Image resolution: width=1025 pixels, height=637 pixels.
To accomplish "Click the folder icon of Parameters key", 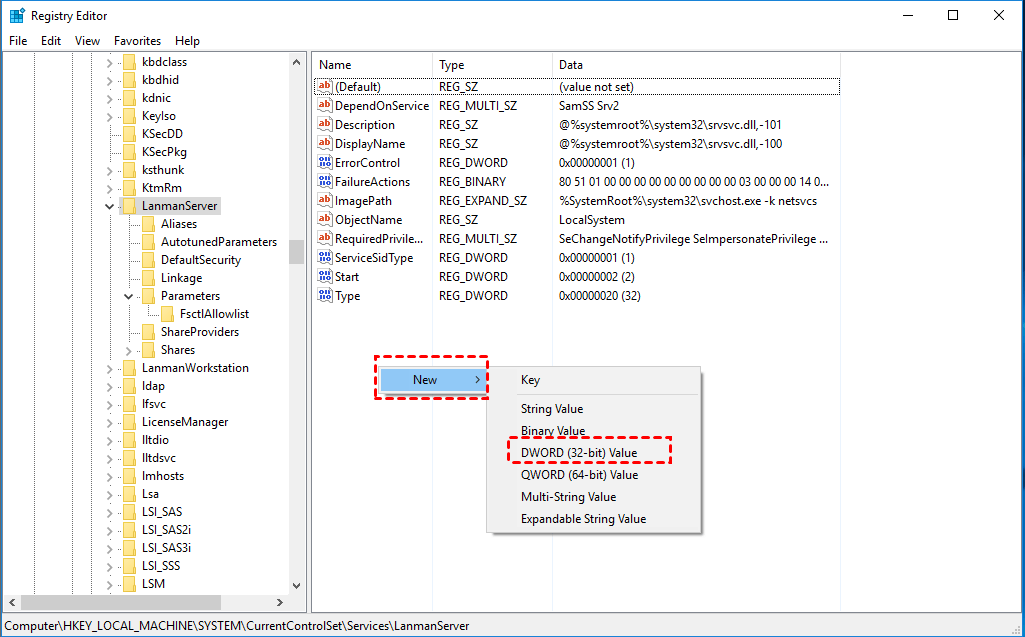I will coord(148,296).
